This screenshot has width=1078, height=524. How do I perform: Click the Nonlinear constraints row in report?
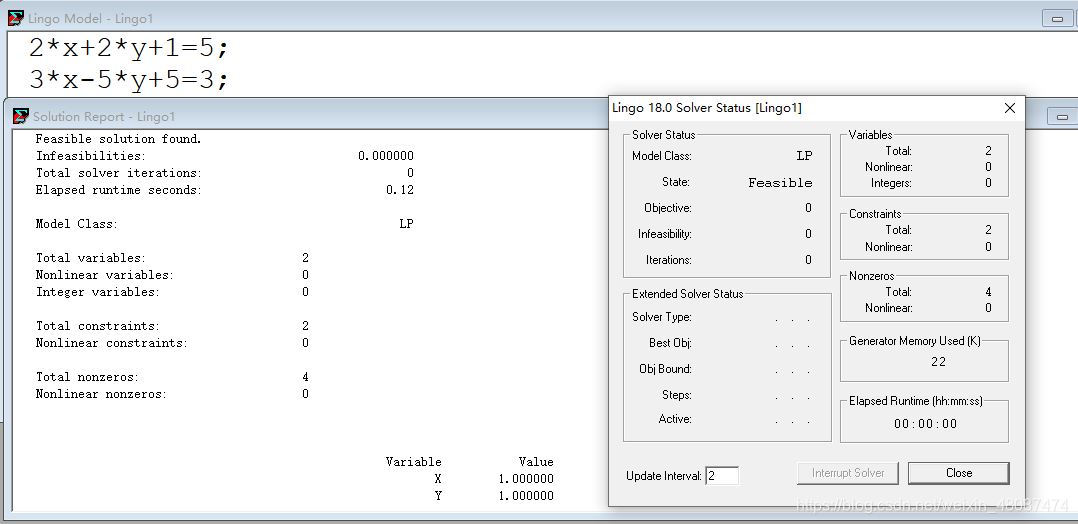(173, 343)
